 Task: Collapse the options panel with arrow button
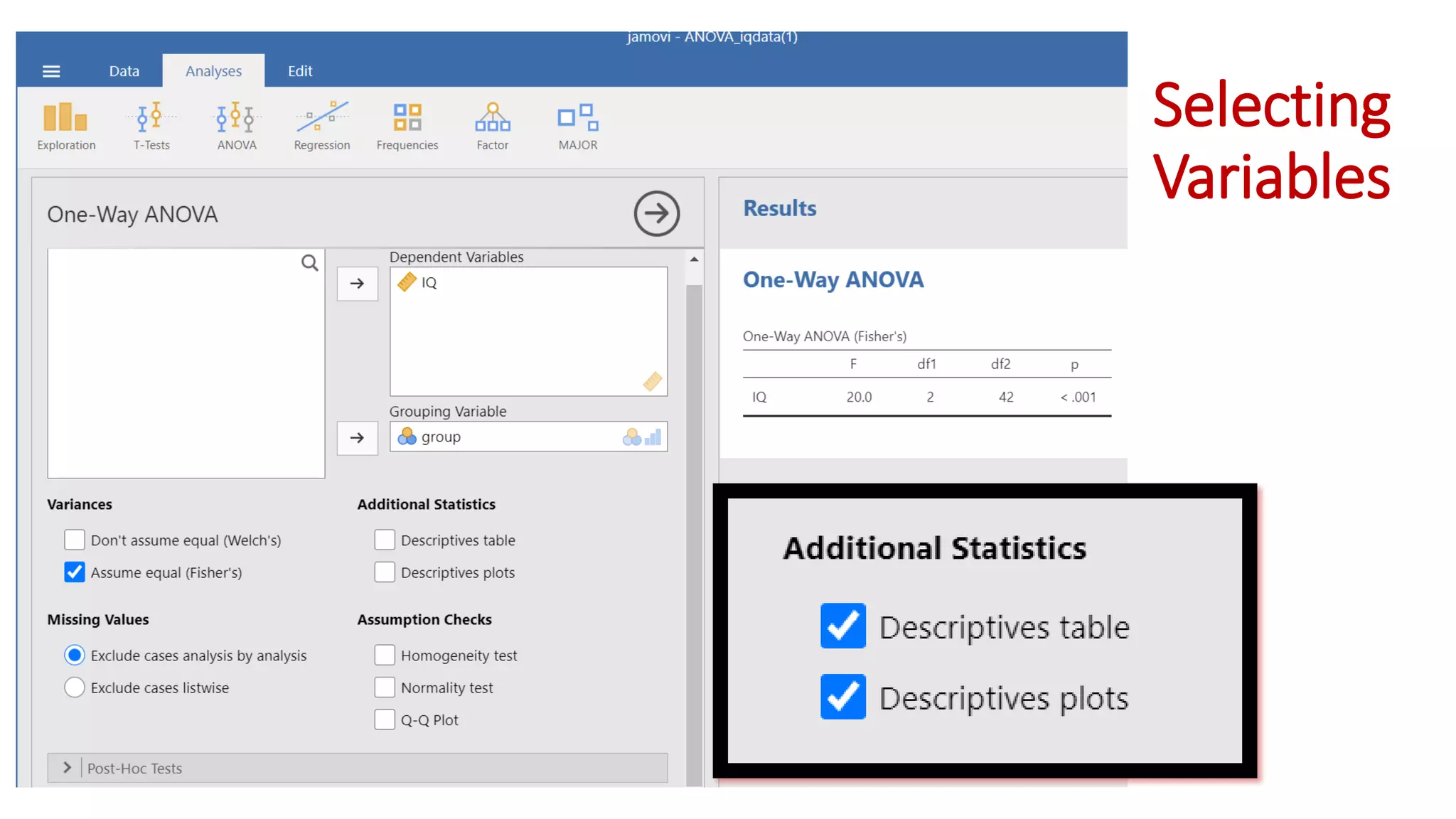tap(656, 213)
